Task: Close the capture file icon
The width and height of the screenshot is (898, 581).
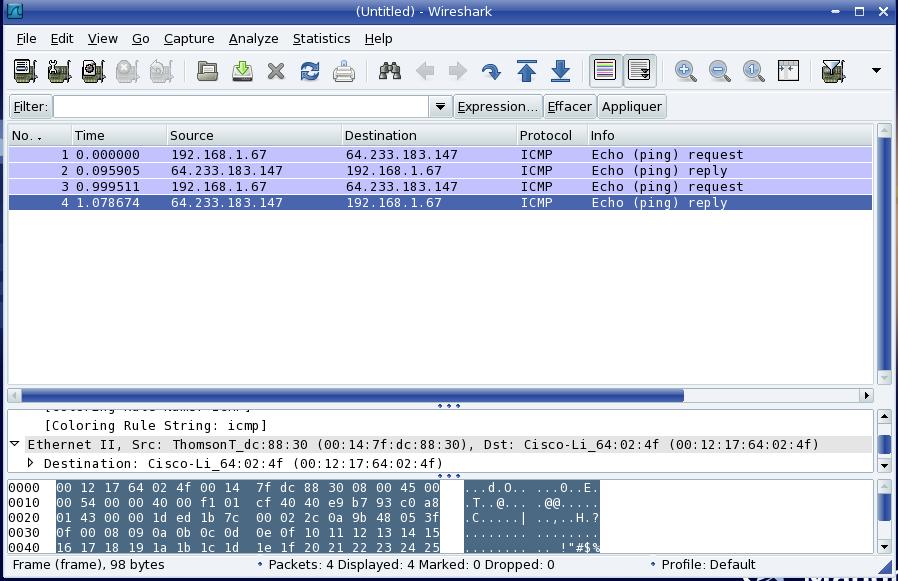Action: [276, 71]
